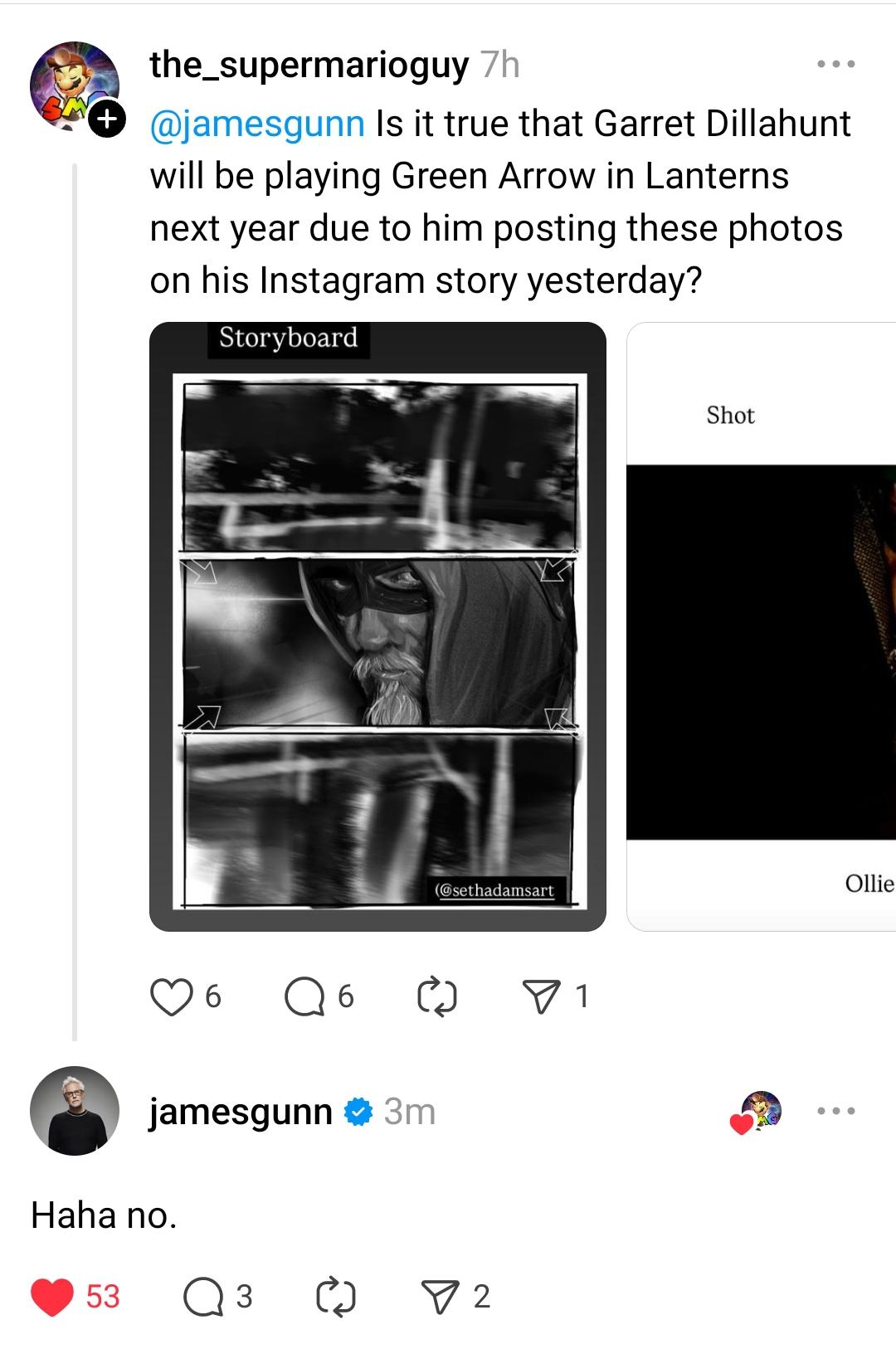Like the_supermarioguy's post

[x=171, y=996]
